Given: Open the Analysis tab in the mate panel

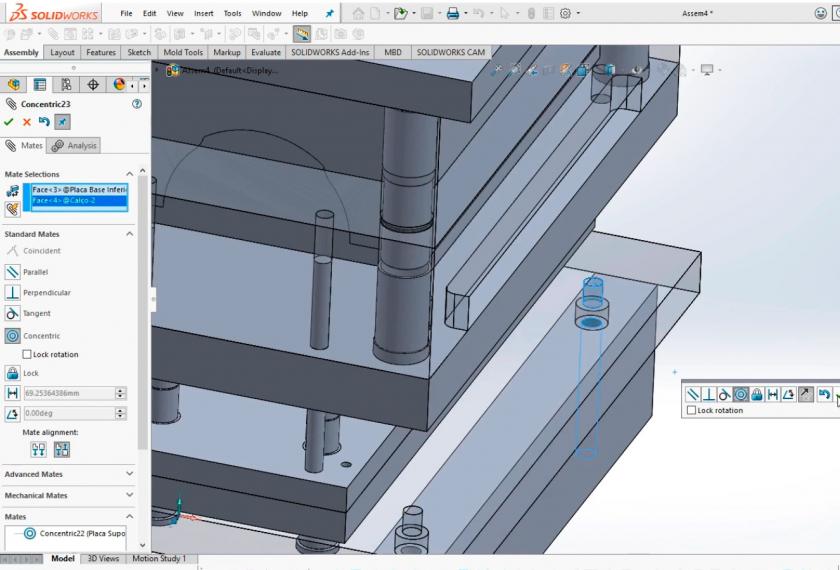Looking at the screenshot, I should click(x=75, y=146).
